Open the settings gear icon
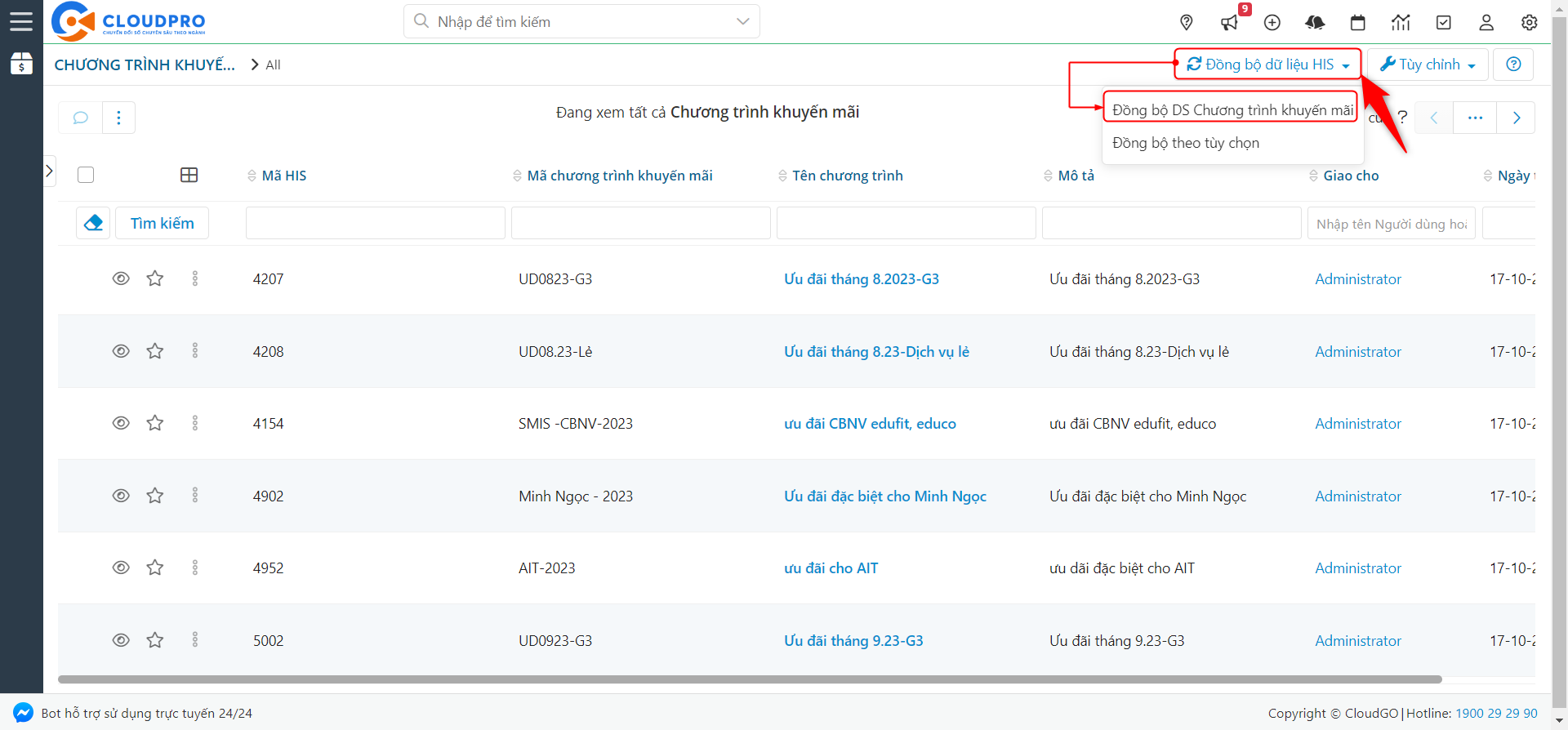Viewport: 1568px width, 730px height. 1530,23
